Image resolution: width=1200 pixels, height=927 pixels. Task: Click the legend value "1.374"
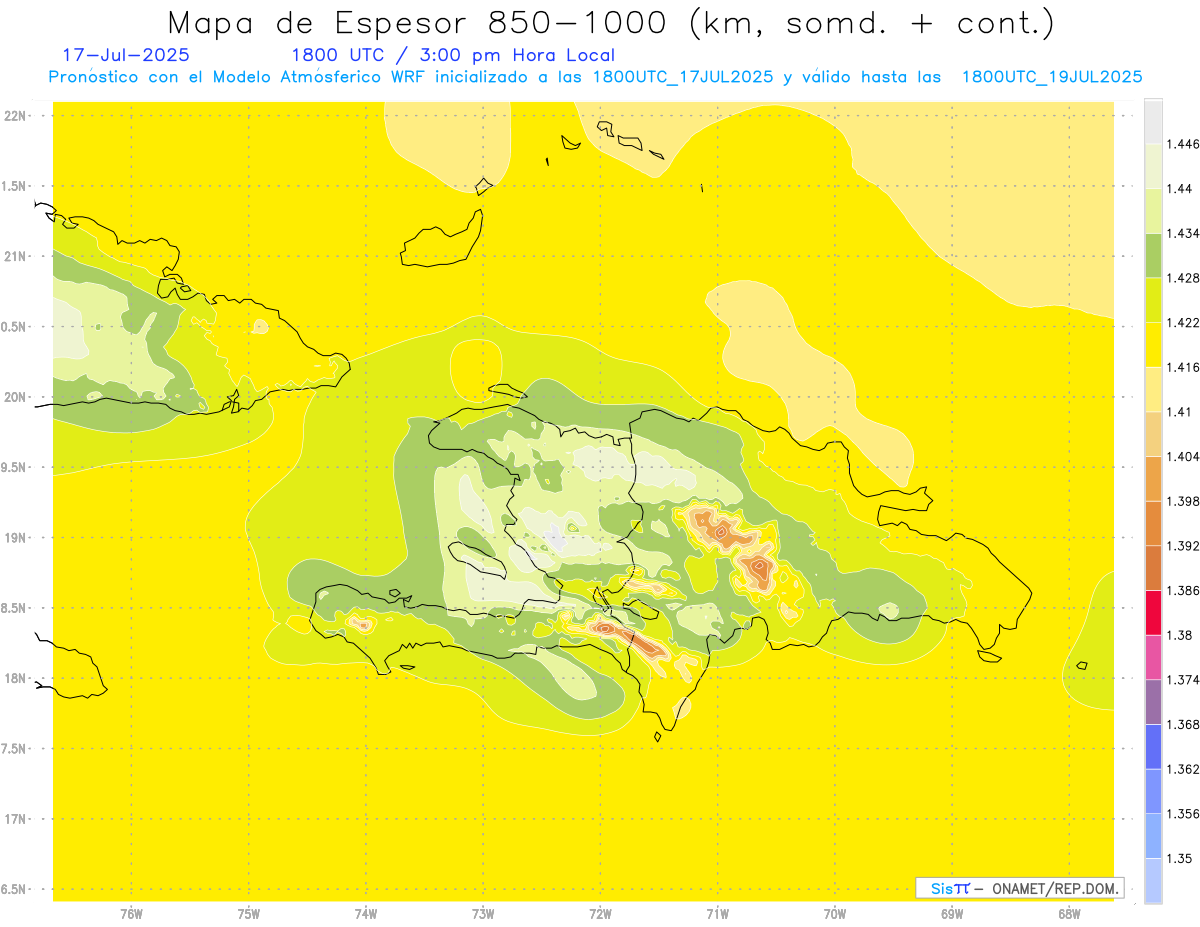[x=1183, y=680]
